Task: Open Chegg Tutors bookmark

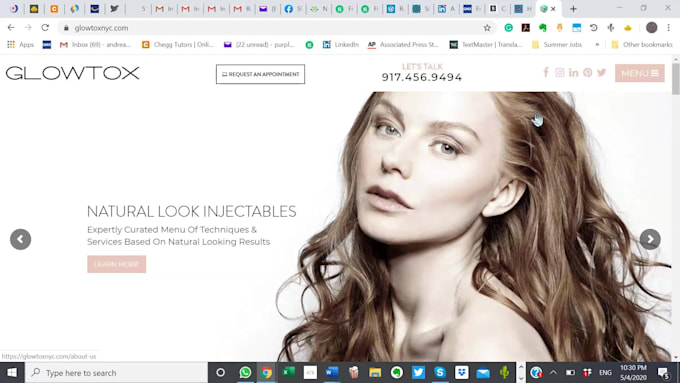Action: 178,44
